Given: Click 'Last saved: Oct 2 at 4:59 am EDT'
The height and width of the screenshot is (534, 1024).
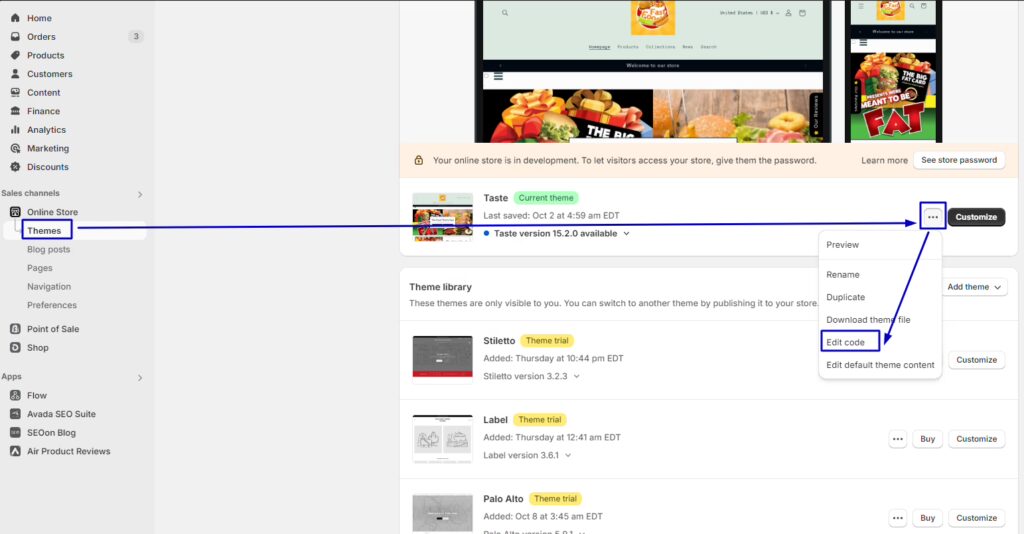Looking at the screenshot, I should [551, 215].
